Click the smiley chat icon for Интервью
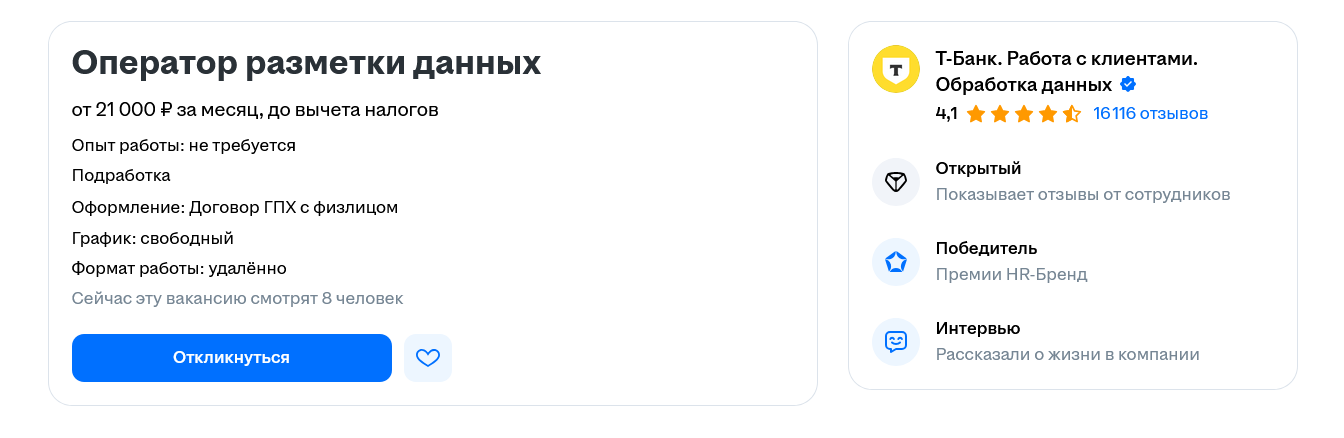This screenshot has width=1344, height=438. click(x=896, y=342)
